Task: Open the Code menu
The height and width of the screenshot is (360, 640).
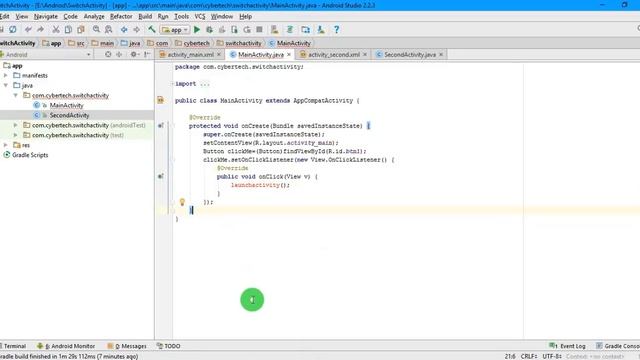Action: pyautogui.click(x=70, y=16)
